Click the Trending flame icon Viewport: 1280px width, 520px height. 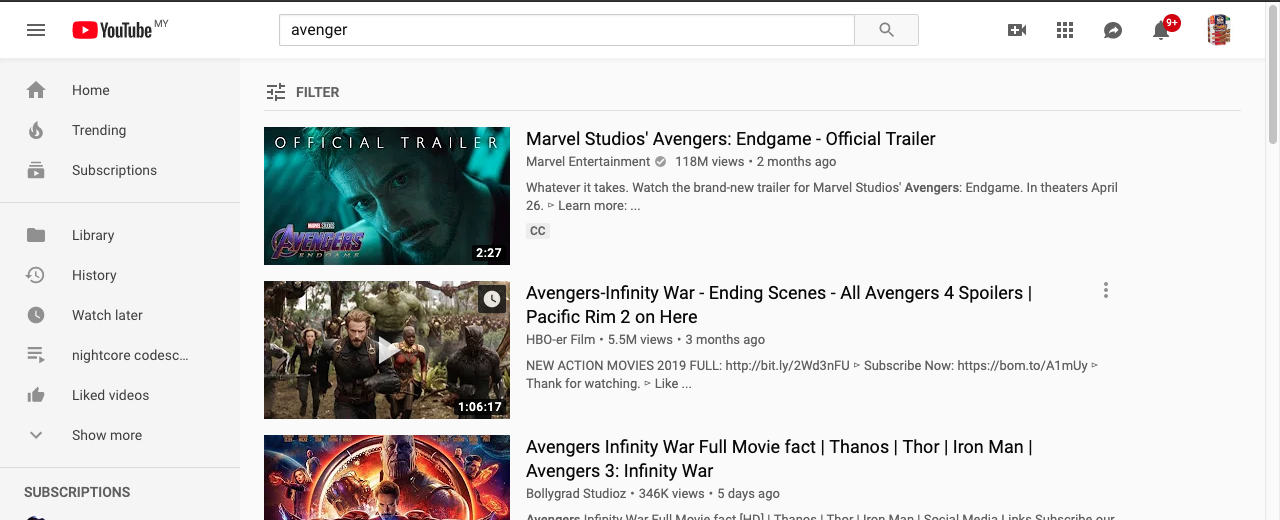[x=36, y=130]
